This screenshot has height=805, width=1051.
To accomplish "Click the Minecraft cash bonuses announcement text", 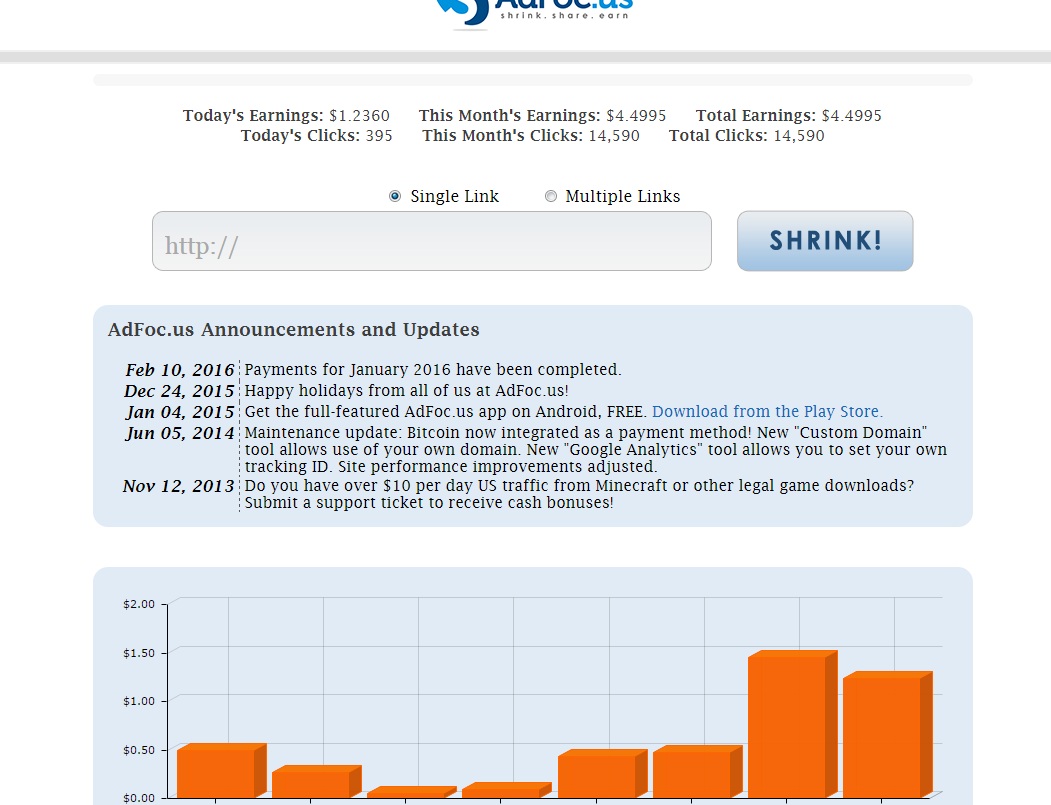I will [x=579, y=494].
